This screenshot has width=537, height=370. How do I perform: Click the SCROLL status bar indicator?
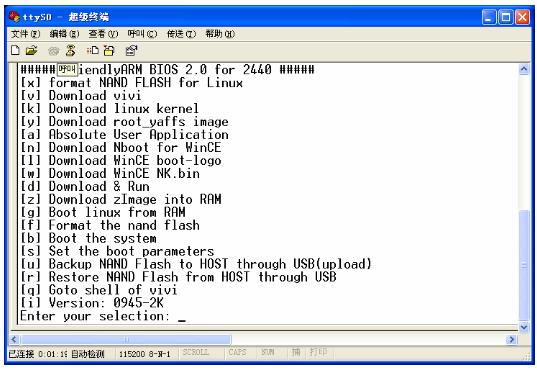pyautogui.click(x=196, y=352)
